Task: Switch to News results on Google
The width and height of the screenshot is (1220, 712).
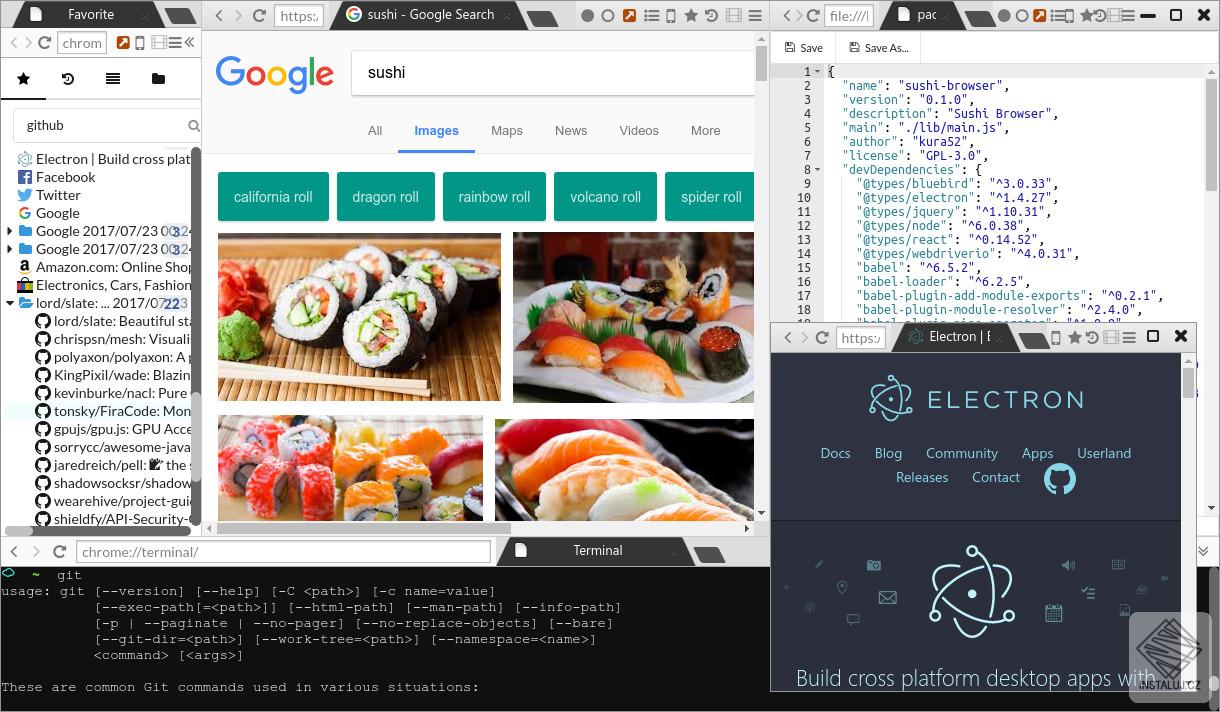Action: (x=571, y=131)
